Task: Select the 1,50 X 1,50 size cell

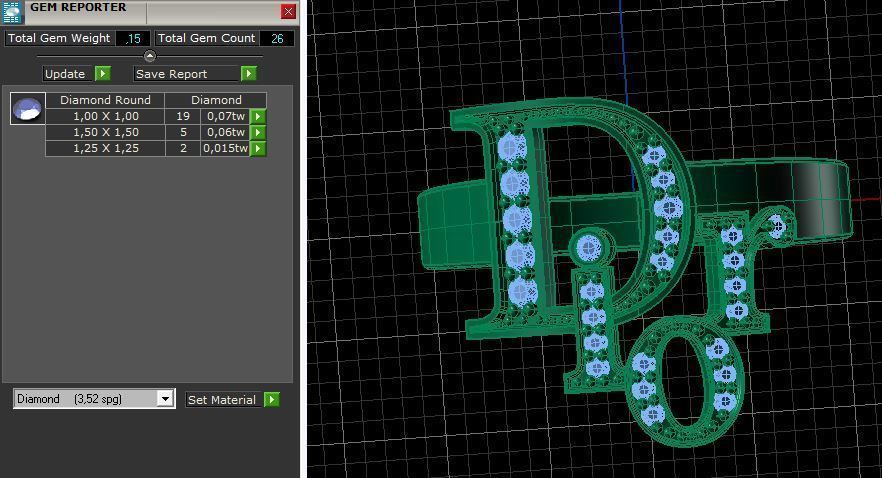Action: (105, 132)
